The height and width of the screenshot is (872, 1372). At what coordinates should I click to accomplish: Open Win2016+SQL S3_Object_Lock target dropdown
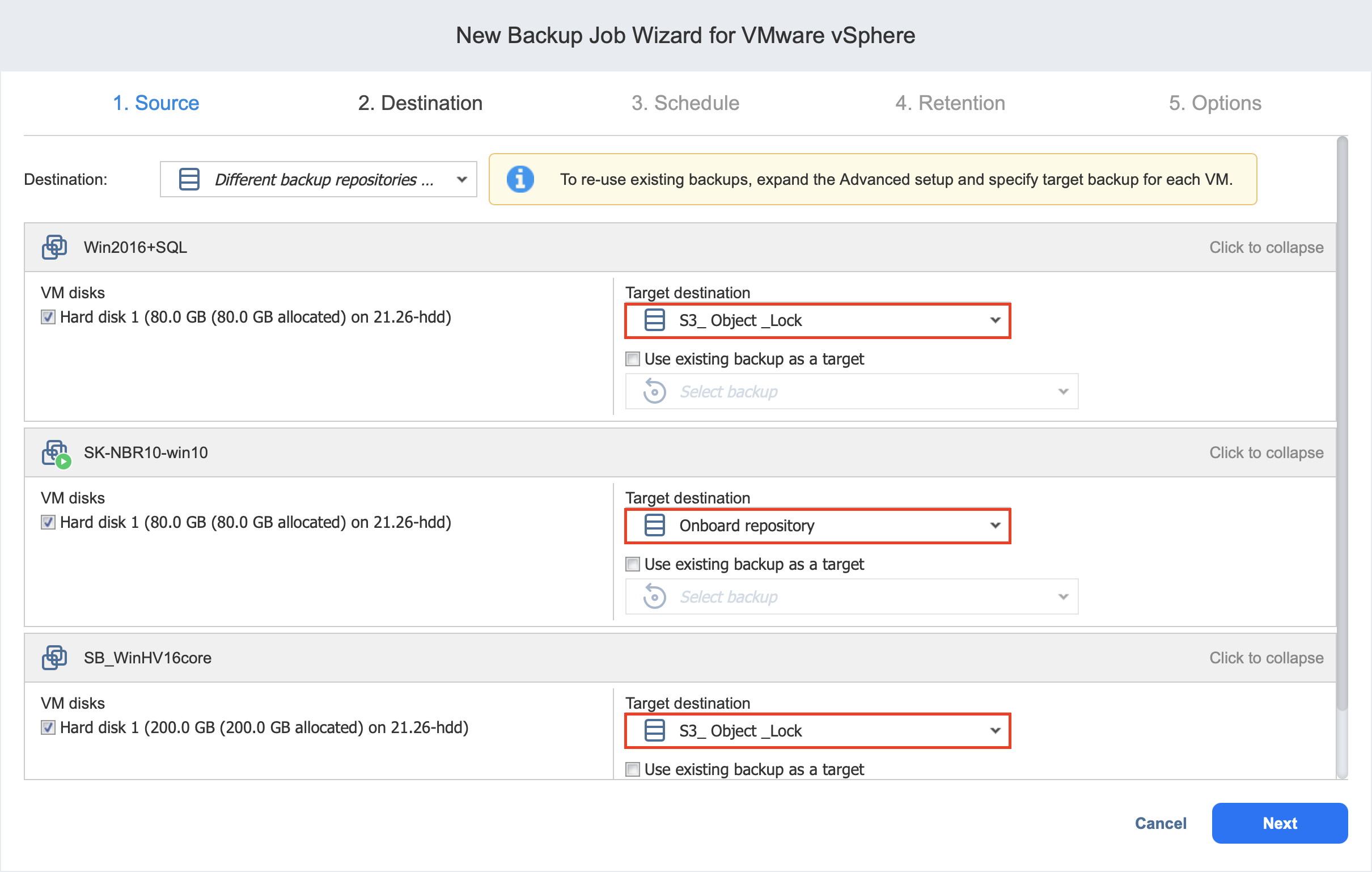818,321
